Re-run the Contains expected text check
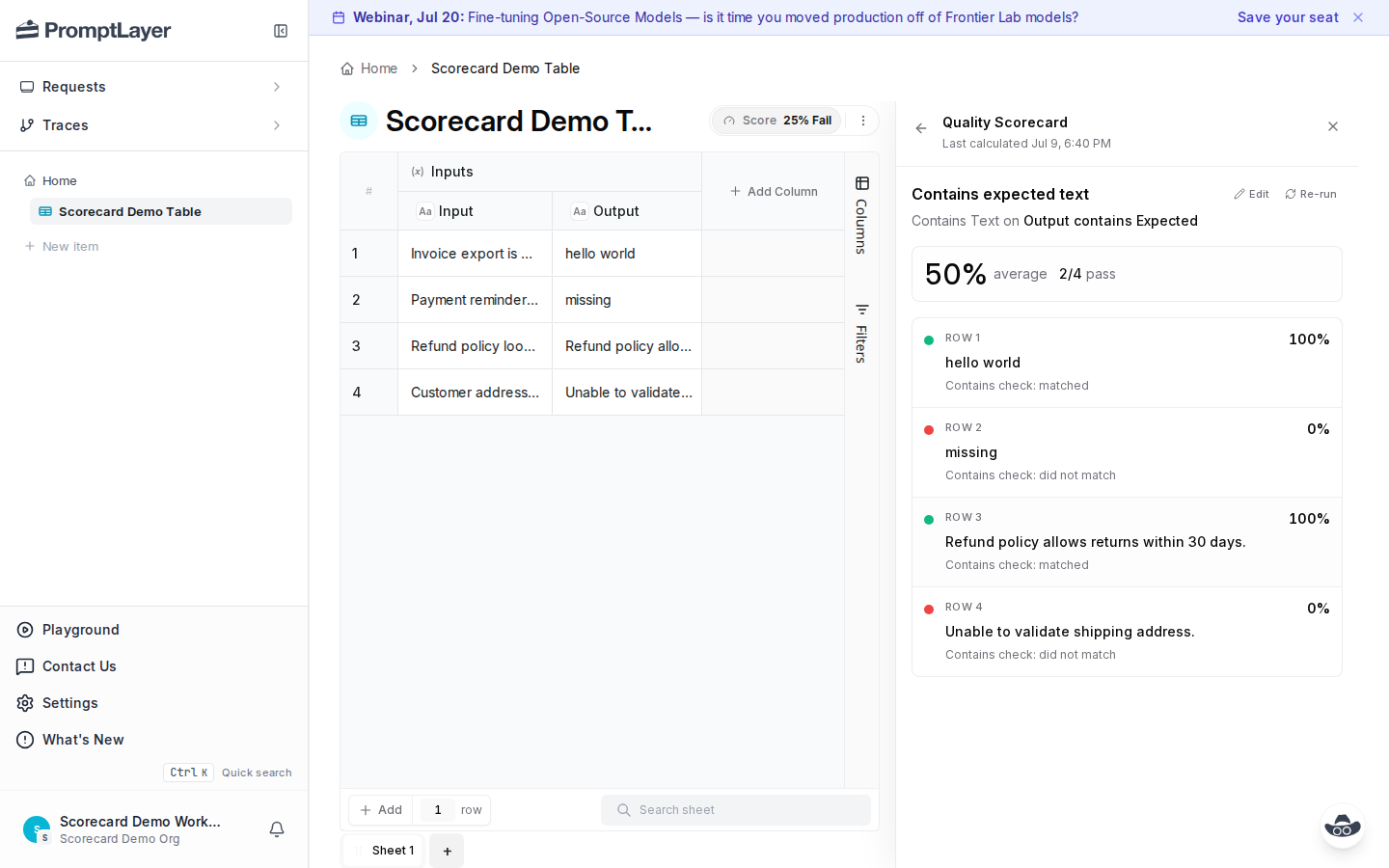1389x868 pixels. pyautogui.click(x=1311, y=194)
